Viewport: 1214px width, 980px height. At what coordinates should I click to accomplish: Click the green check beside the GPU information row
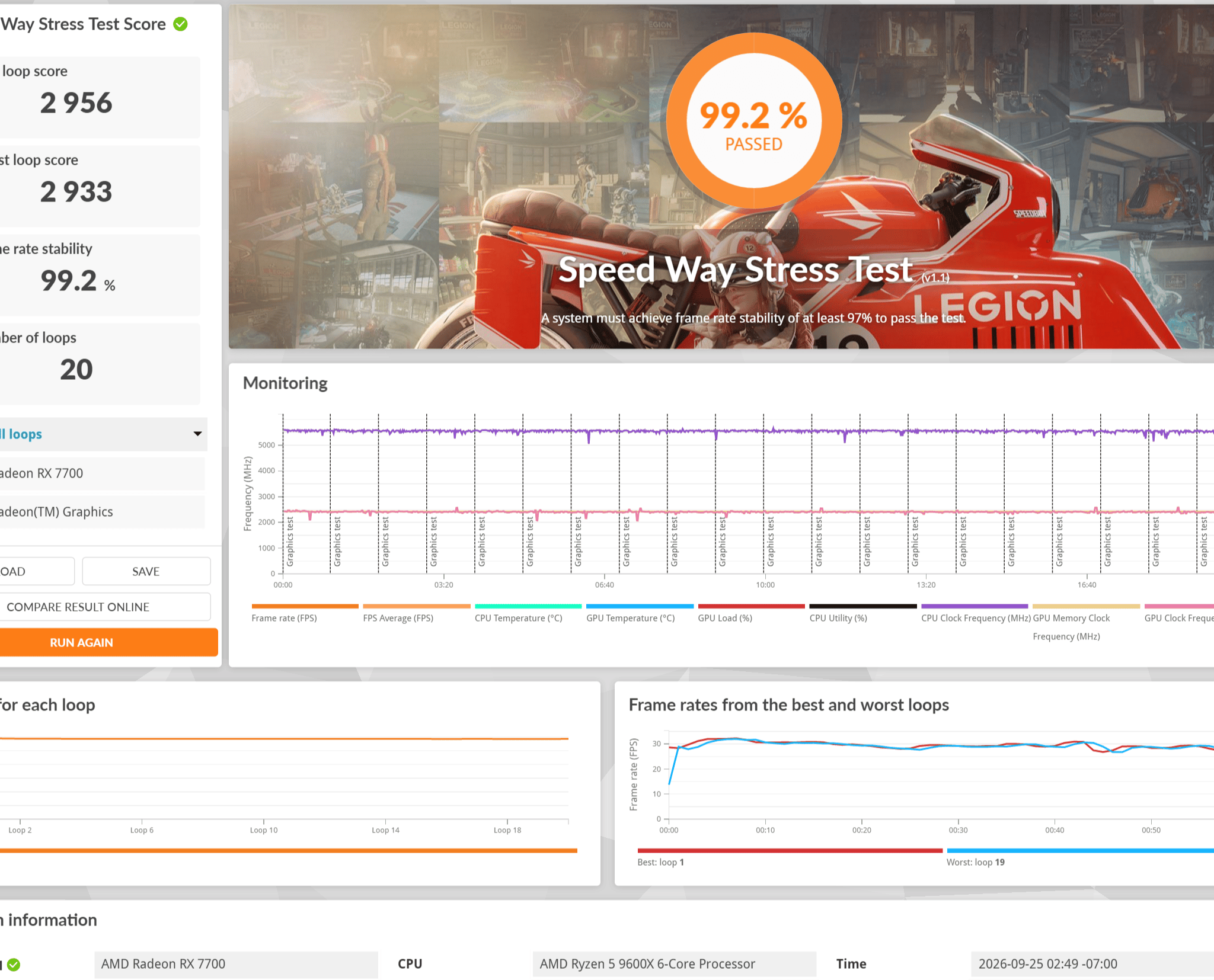click(14, 965)
